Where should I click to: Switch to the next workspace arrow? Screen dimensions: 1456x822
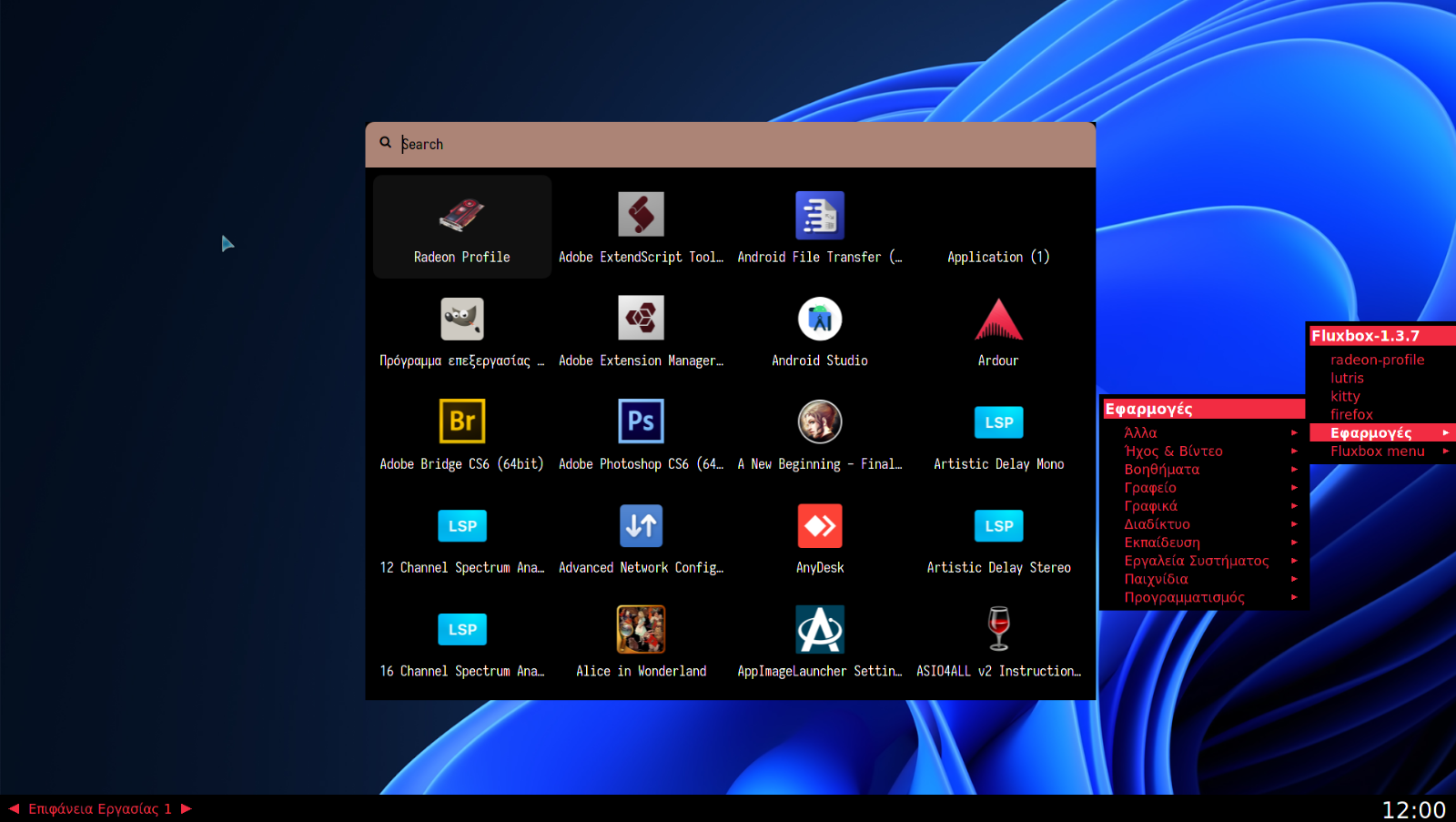(187, 808)
